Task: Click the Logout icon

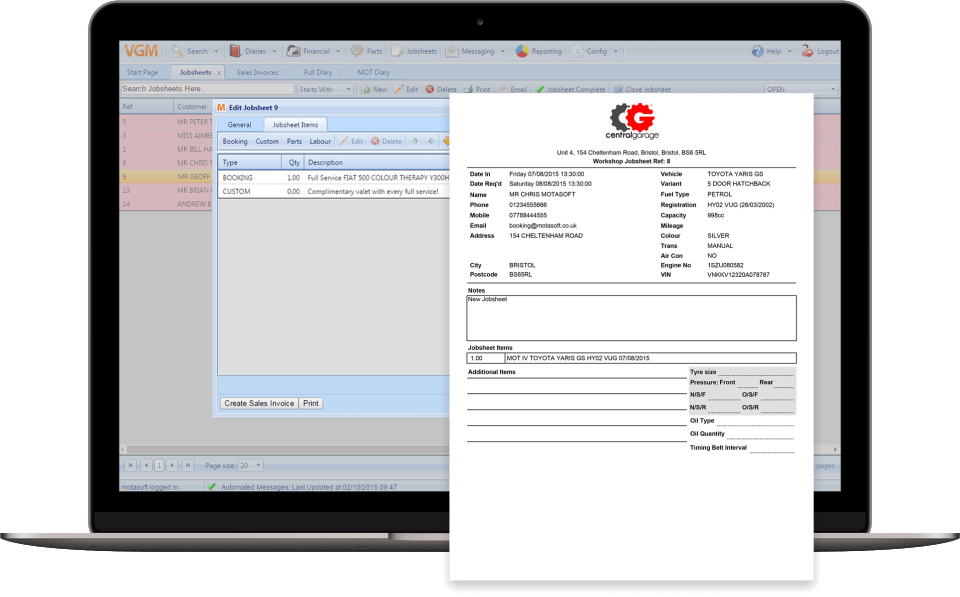Action: click(x=806, y=51)
